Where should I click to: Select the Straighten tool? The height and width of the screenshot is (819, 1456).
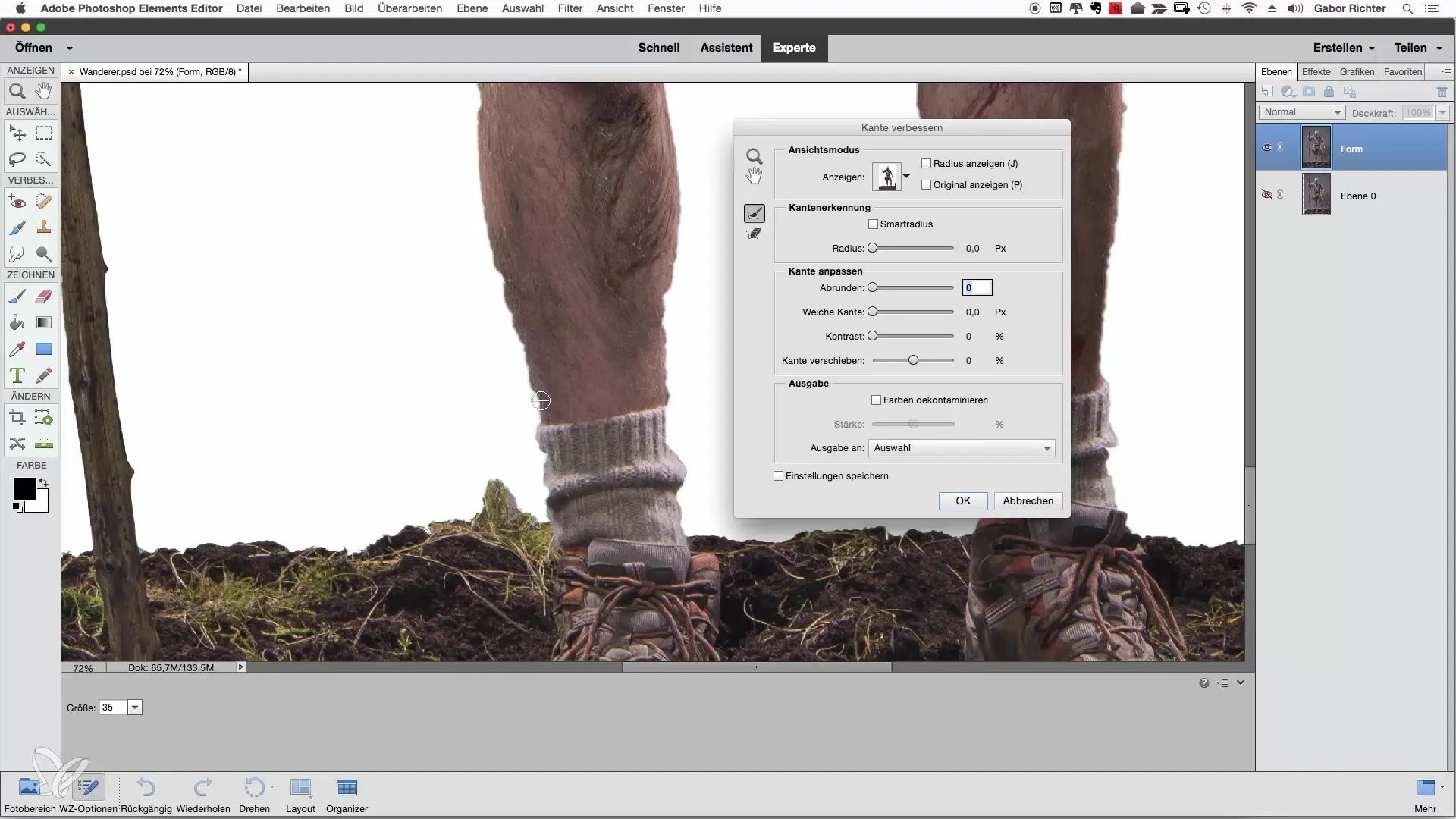pos(44,444)
